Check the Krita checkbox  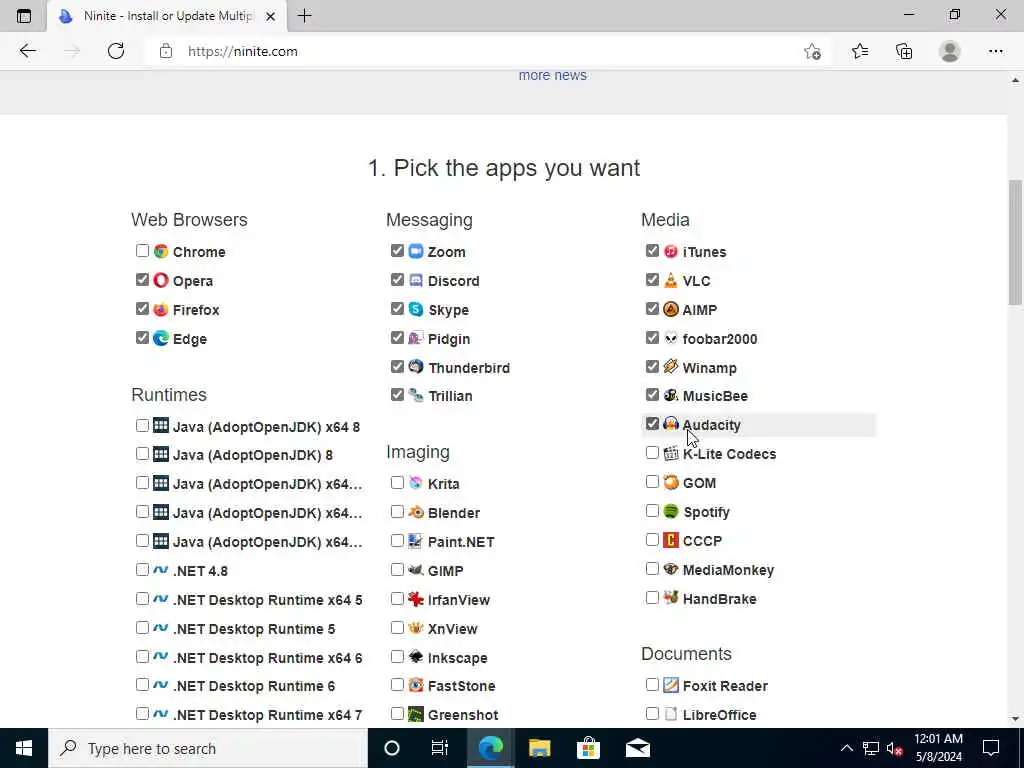point(397,483)
